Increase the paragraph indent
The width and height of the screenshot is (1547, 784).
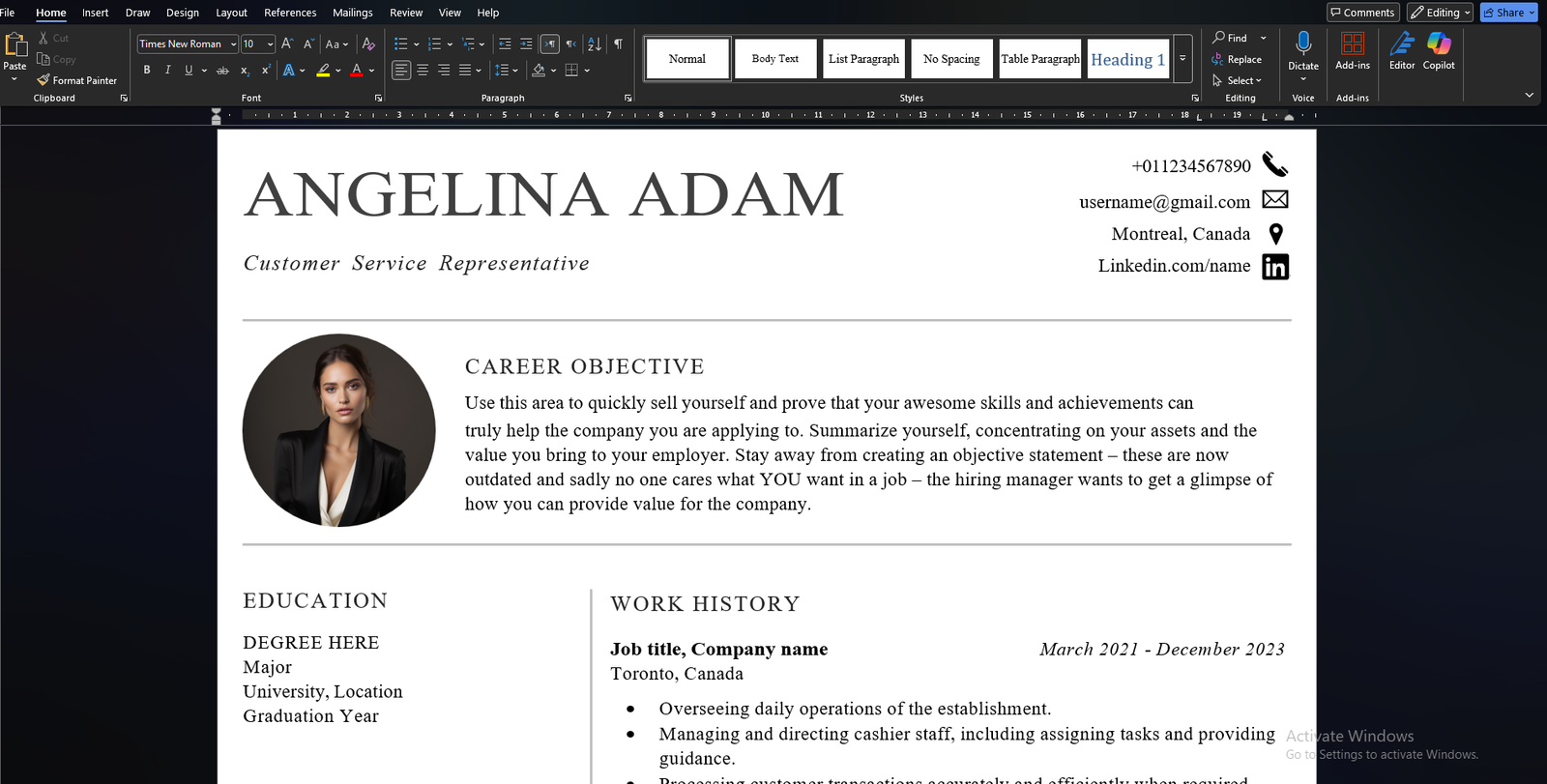pos(526,44)
